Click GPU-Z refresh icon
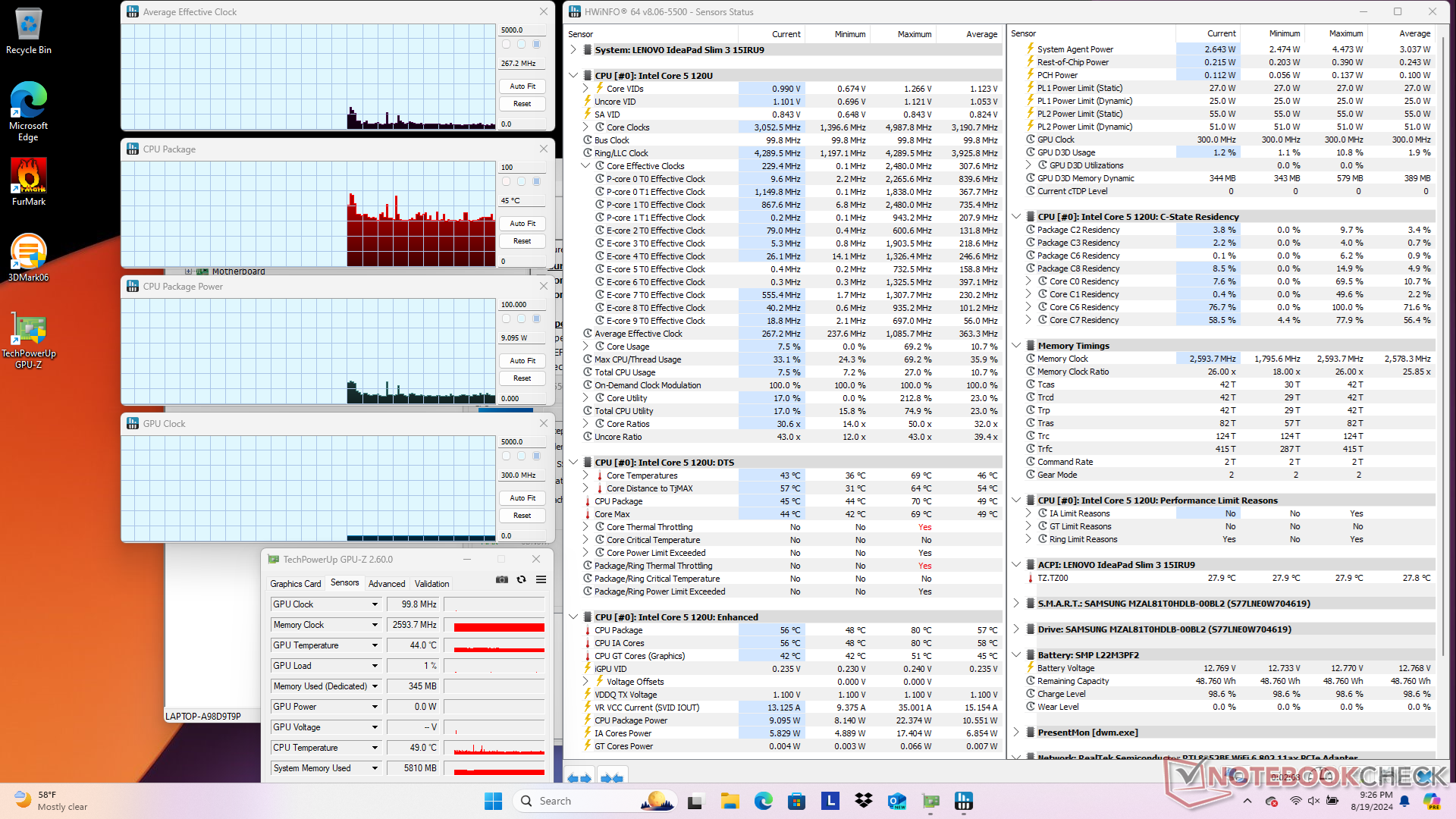The image size is (1456, 819). point(521,579)
